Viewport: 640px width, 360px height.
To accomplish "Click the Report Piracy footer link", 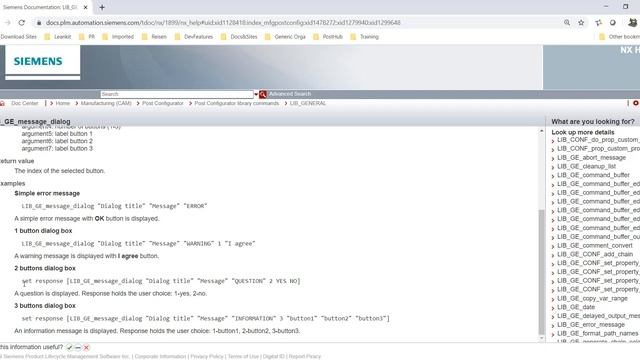I will coord(305,356).
